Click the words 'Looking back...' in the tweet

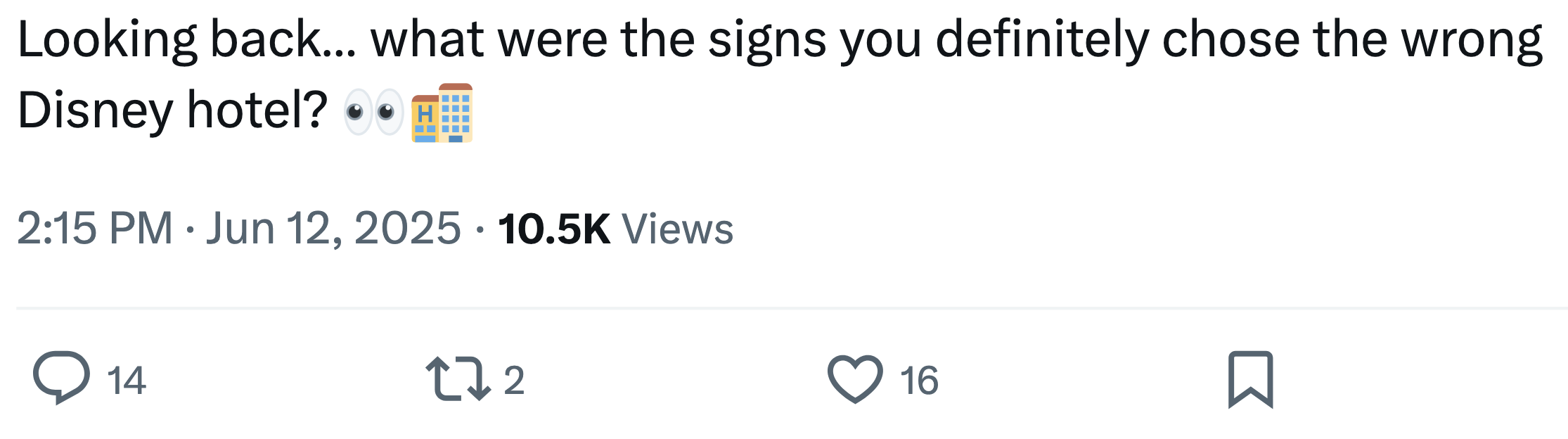187,39
